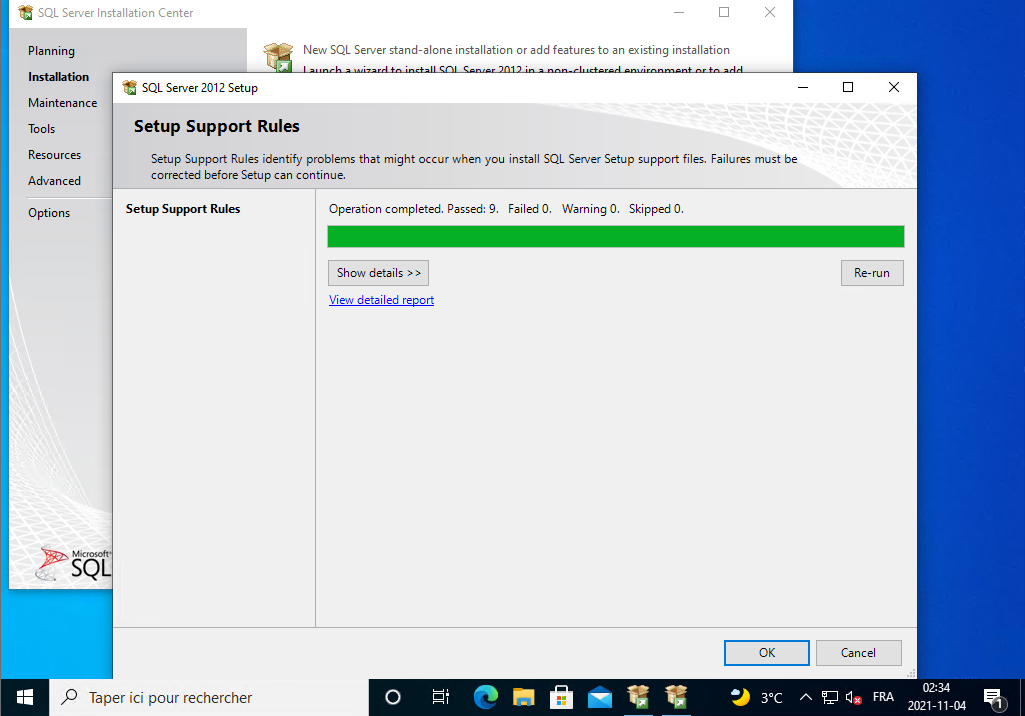Open notification center icon

pyautogui.click(x=994, y=698)
